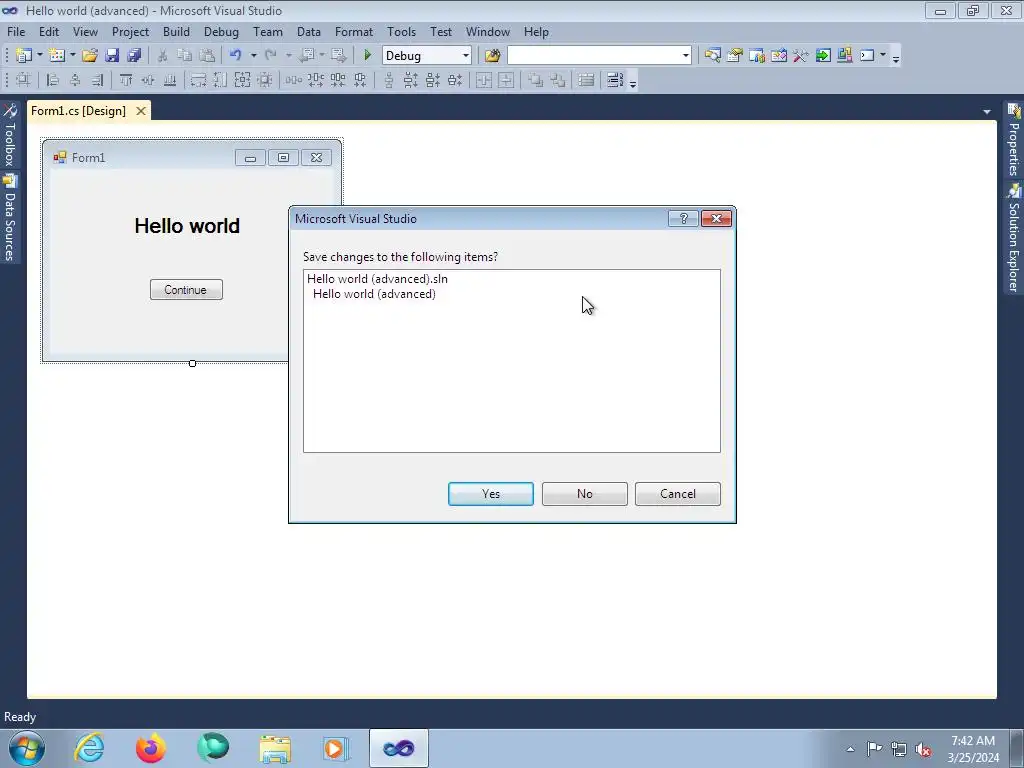This screenshot has height=768, width=1024.
Task: Open the layout toolbar options overflow
Action: (633, 82)
